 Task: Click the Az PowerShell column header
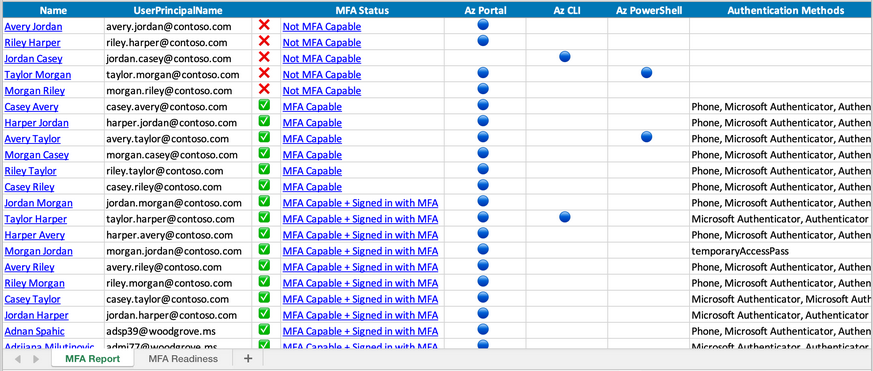[649, 11]
